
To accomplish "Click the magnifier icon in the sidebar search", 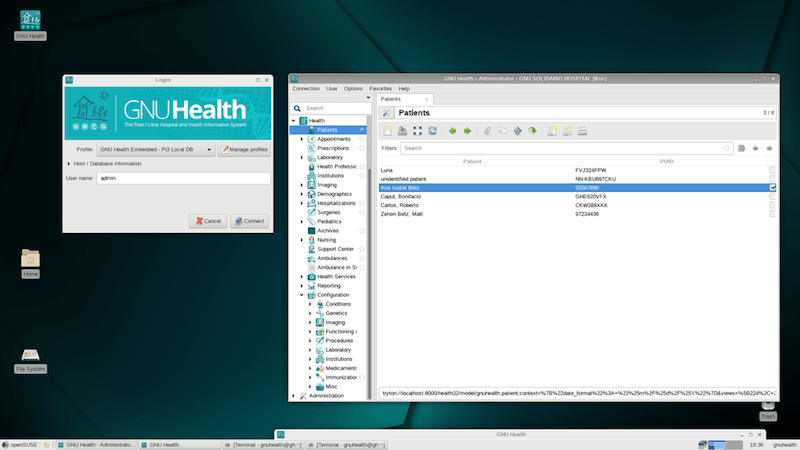I will [x=297, y=108].
